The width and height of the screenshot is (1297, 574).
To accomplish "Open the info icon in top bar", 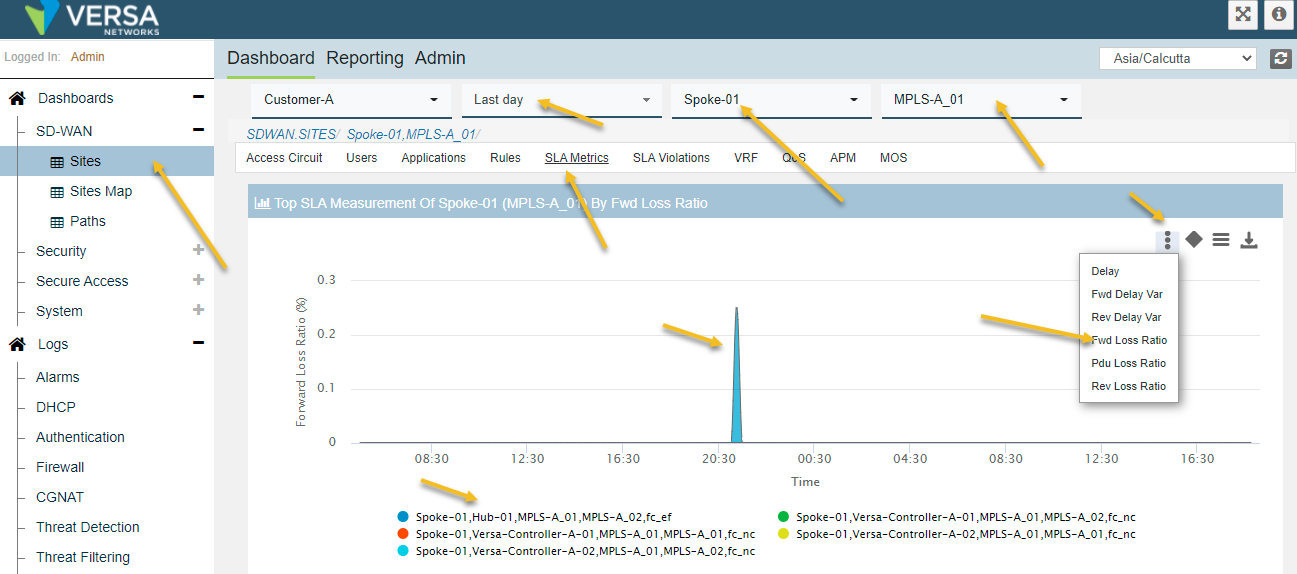I will click(1279, 14).
